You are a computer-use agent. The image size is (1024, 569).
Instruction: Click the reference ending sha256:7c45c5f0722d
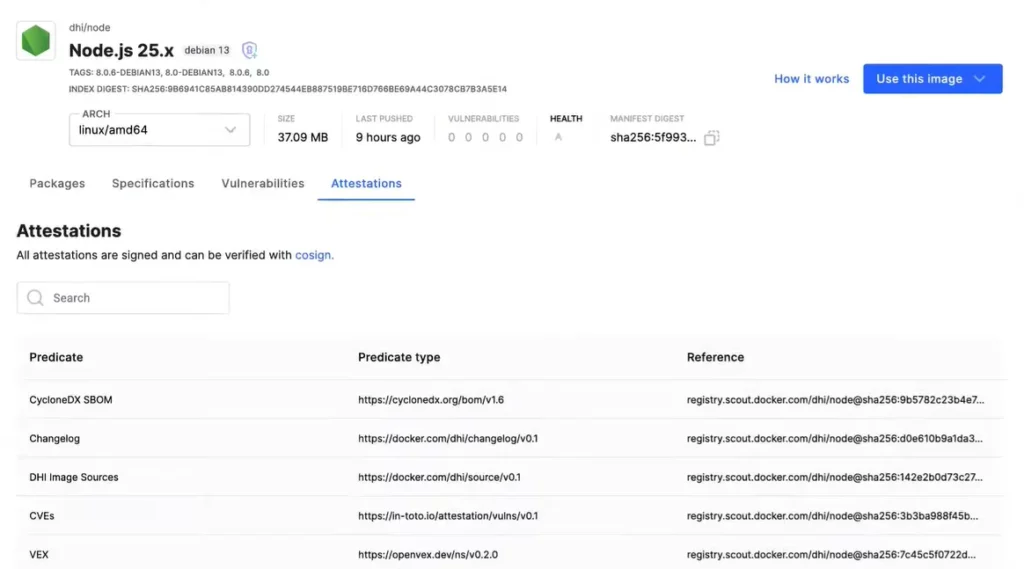click(x=831, y=554)
